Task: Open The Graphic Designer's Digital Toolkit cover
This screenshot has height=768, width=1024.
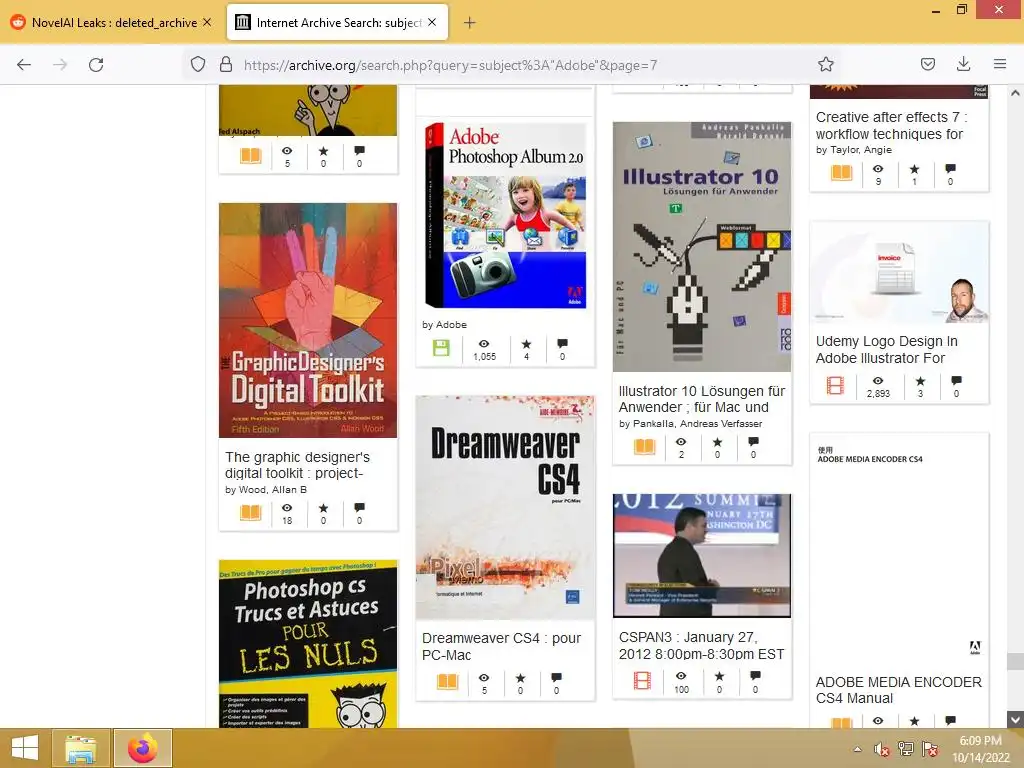Action: point(308,320)
